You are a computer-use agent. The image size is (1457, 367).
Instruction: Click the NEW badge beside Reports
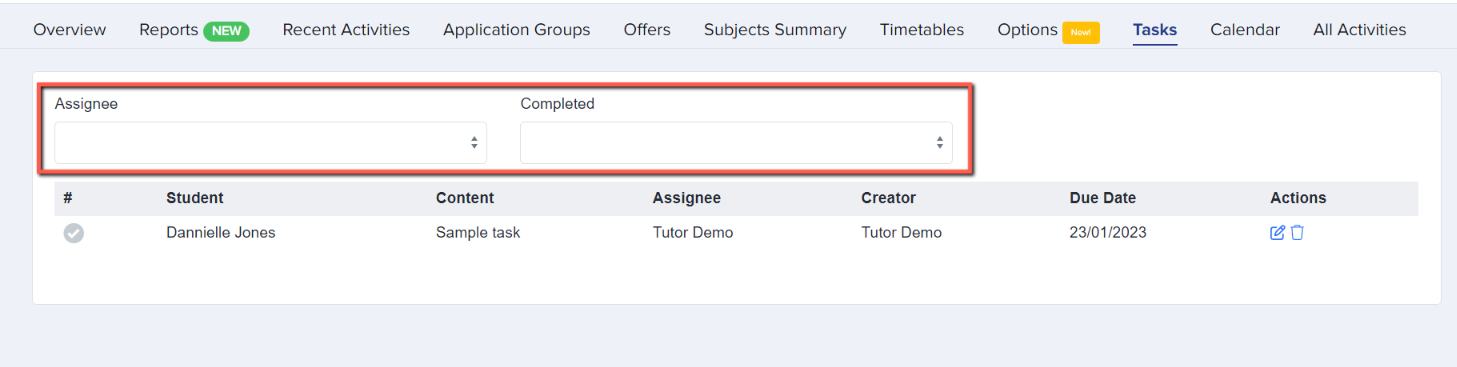(226, 31)
